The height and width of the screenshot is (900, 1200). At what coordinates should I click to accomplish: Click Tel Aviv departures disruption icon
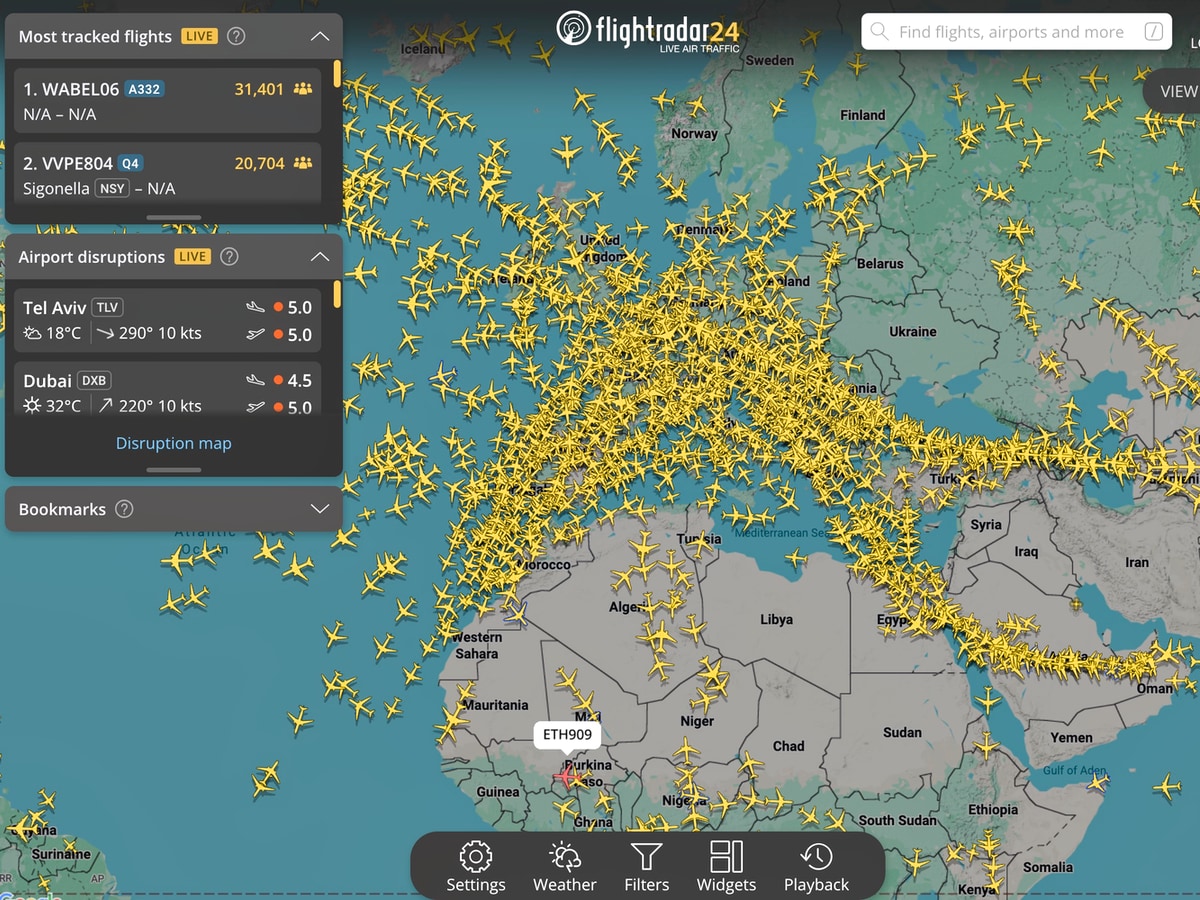pyautogui.click(x=255, y=335)
